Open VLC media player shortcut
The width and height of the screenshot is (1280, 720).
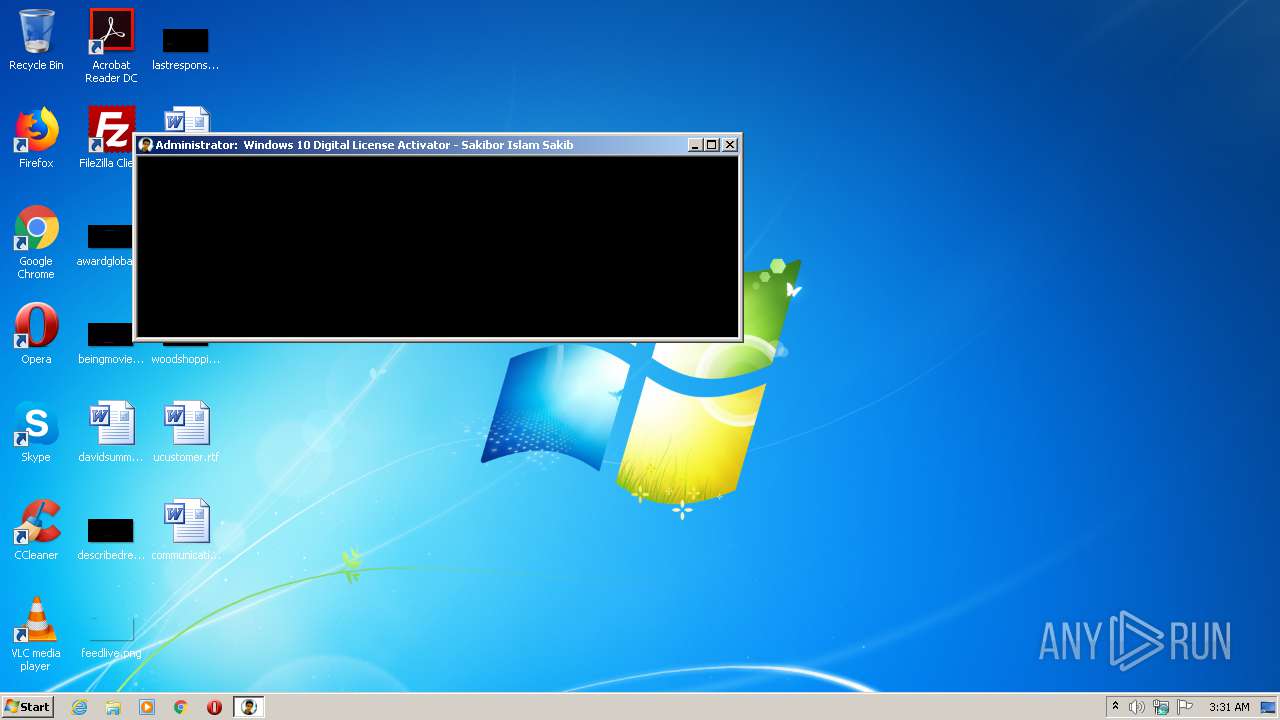pos(36,634)
